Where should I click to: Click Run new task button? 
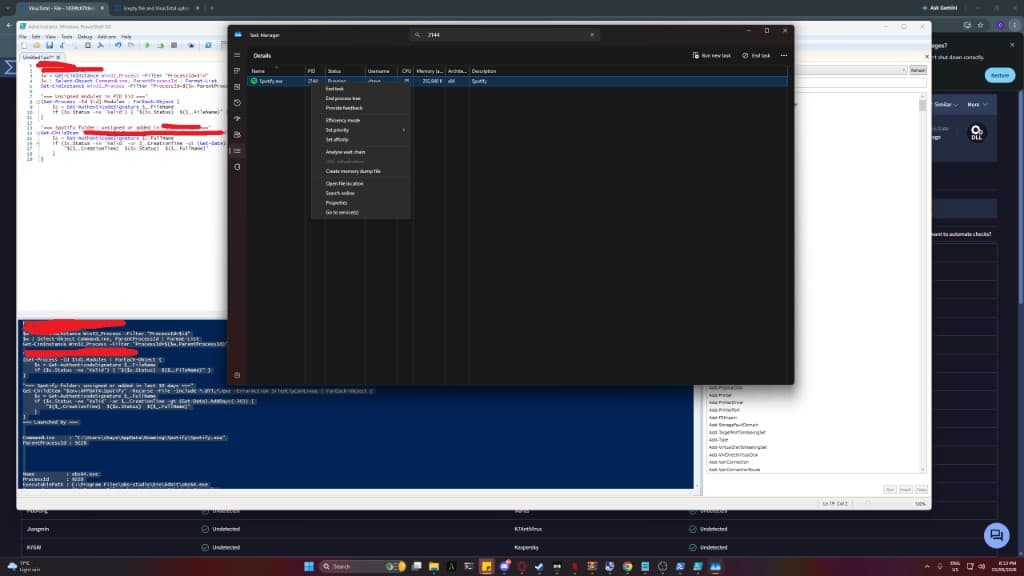click(x=712, y=56)
